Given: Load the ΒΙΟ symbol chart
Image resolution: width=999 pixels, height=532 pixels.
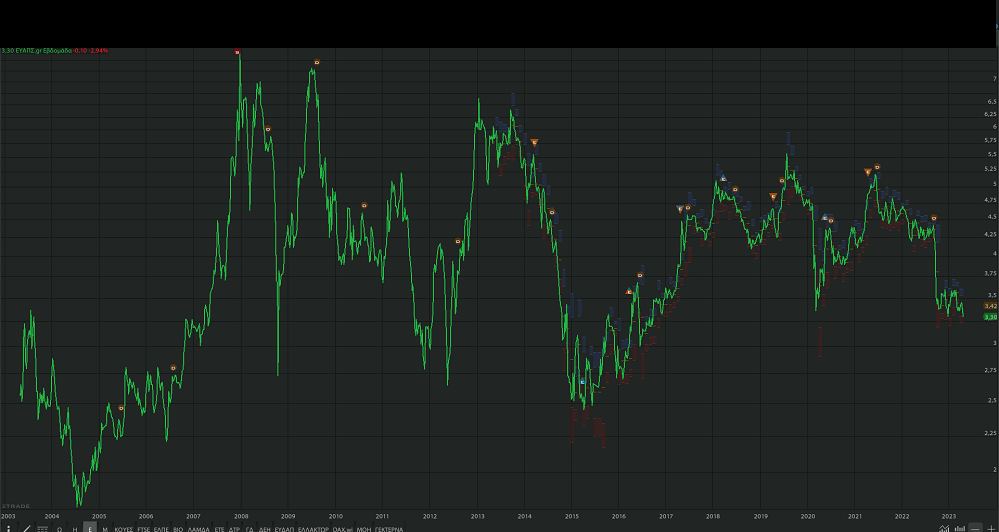Looking at the screenshot, I should (x=178, y=529).
